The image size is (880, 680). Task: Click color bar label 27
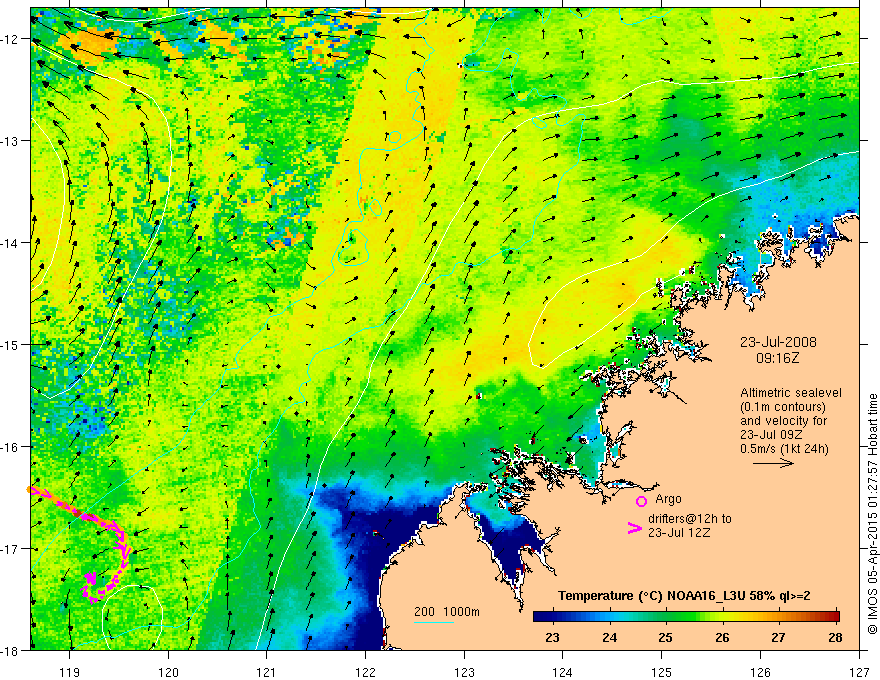pyautogui.click(x=778, y=637)
